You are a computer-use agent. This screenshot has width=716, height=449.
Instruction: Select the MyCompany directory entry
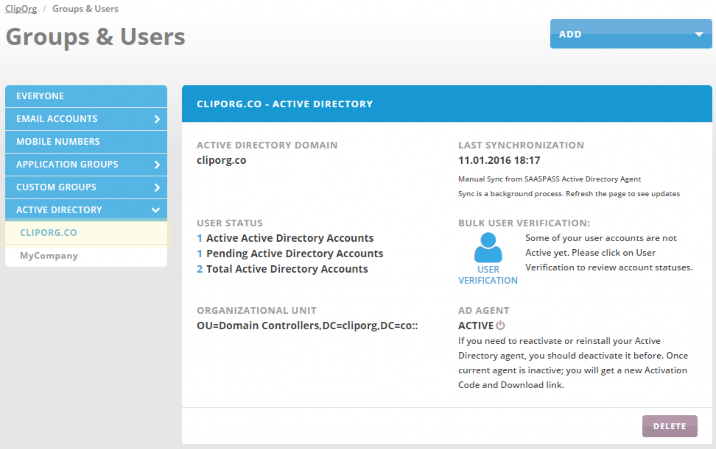(48, 255)
